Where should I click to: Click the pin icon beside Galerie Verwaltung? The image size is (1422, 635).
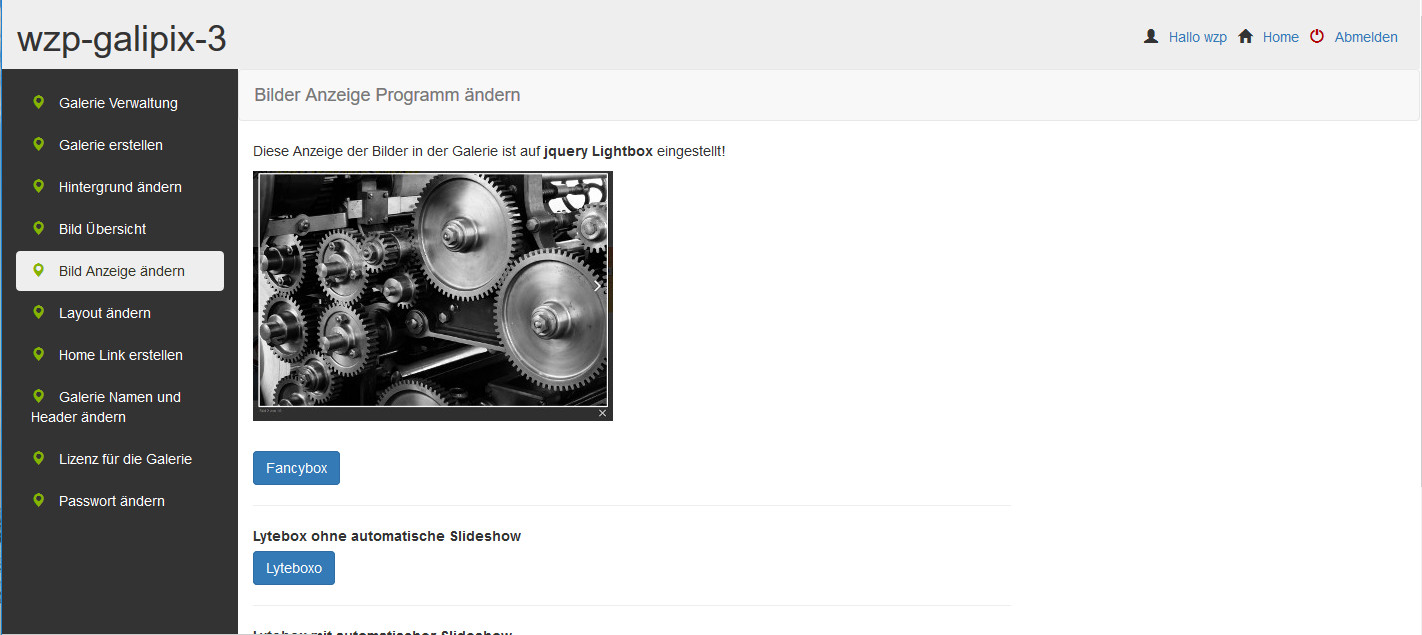tap(38, 102)
